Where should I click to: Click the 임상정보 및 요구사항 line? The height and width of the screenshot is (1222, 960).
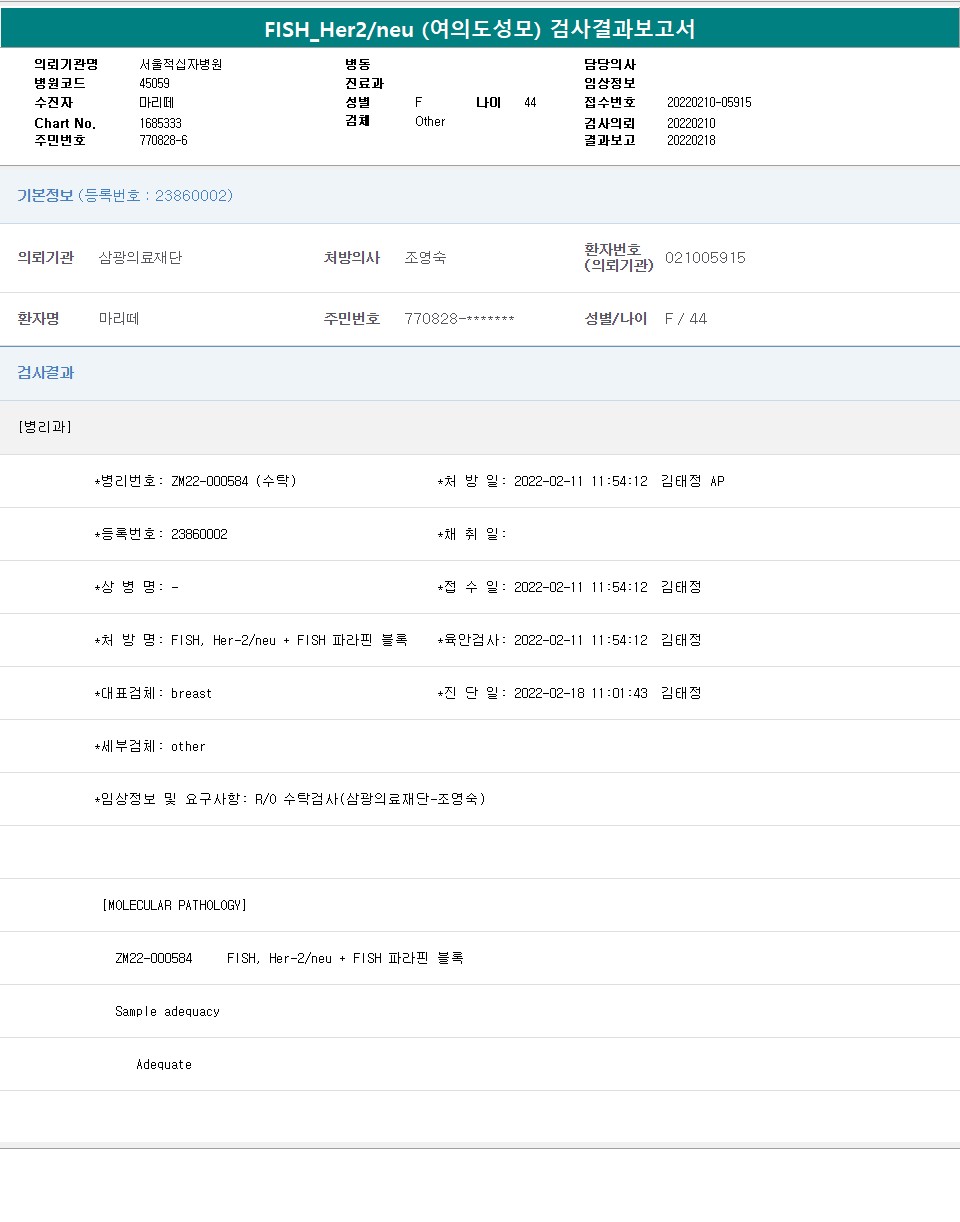click(x=290, y=799)
